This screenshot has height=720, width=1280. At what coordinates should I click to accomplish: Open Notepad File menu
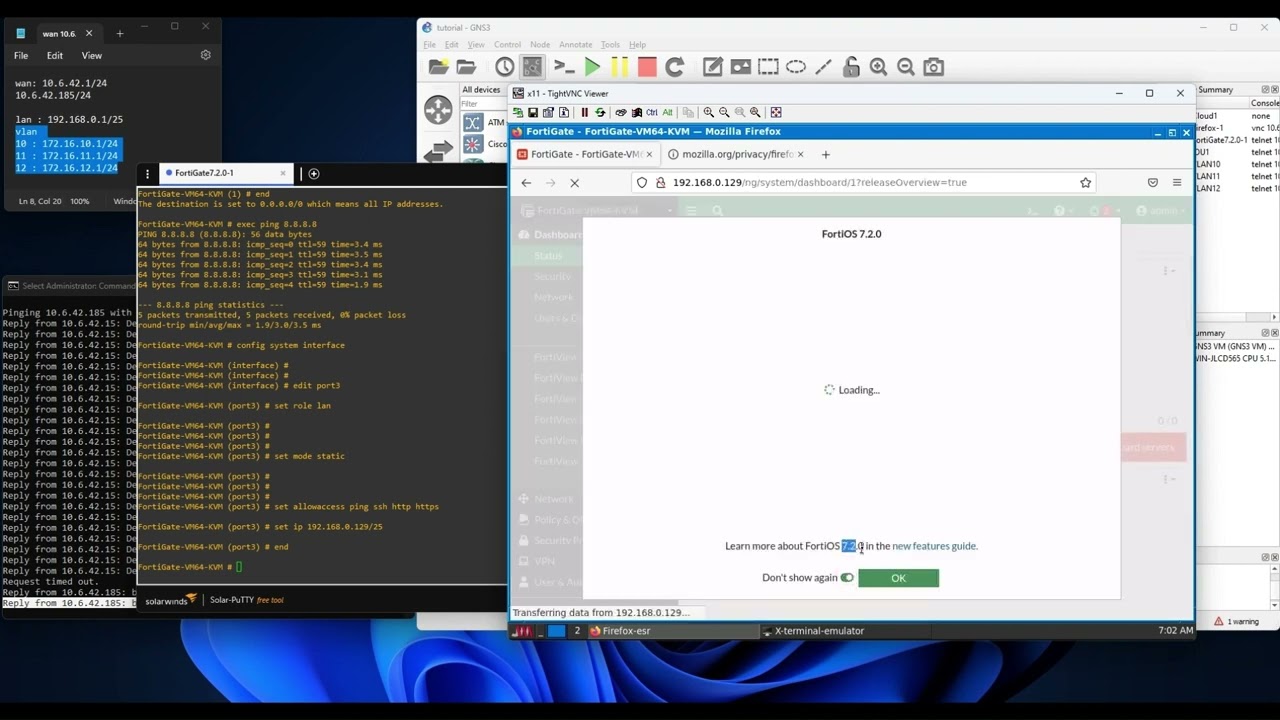pyautogui.click(x=21, y=56)
